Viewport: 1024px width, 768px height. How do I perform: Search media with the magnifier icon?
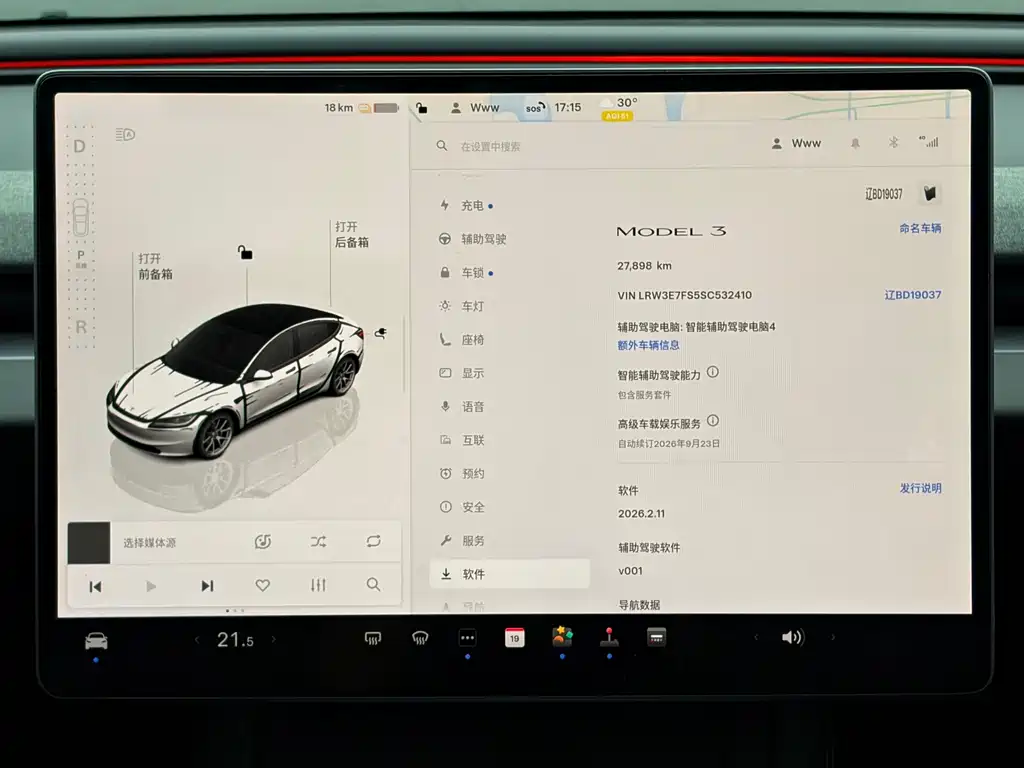374,584
